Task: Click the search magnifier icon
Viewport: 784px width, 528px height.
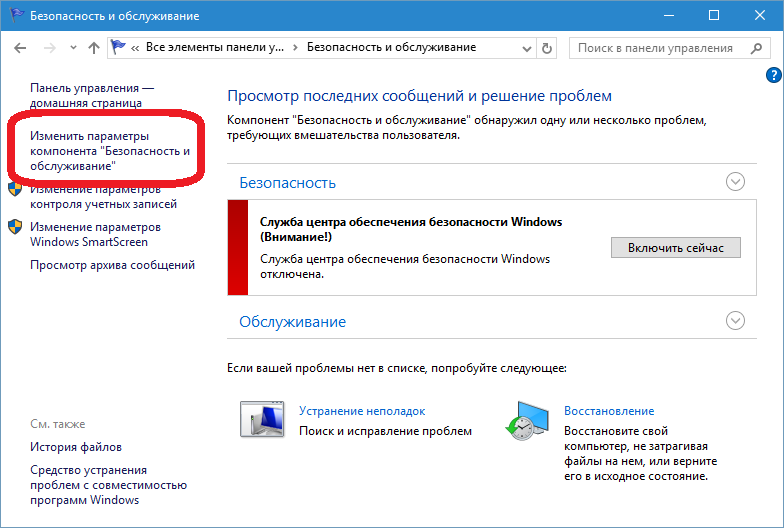Action: tap(756, 48)
